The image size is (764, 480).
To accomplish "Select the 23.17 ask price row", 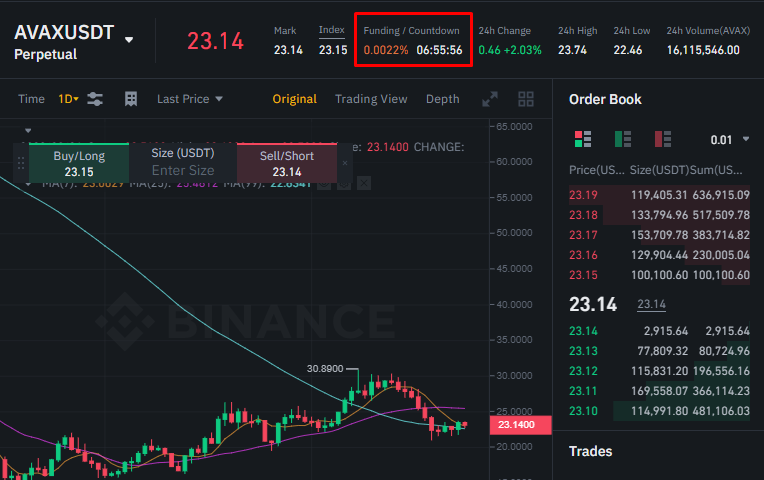I will (659, 235).
